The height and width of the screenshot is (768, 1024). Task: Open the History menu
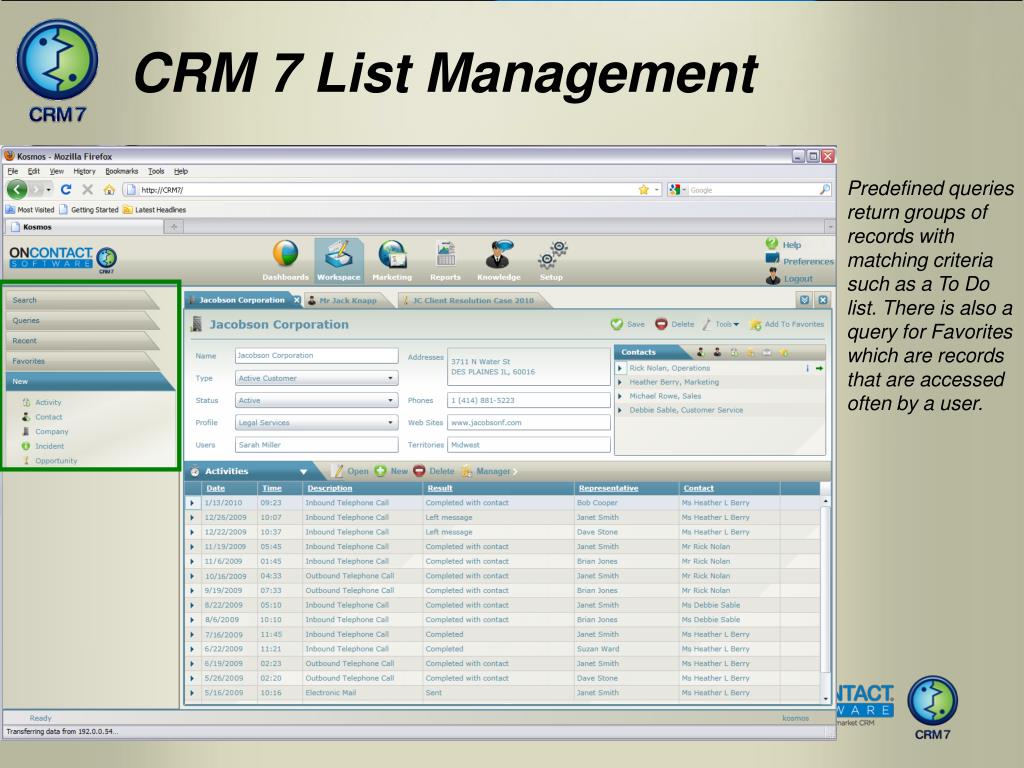tap(84, 171)
